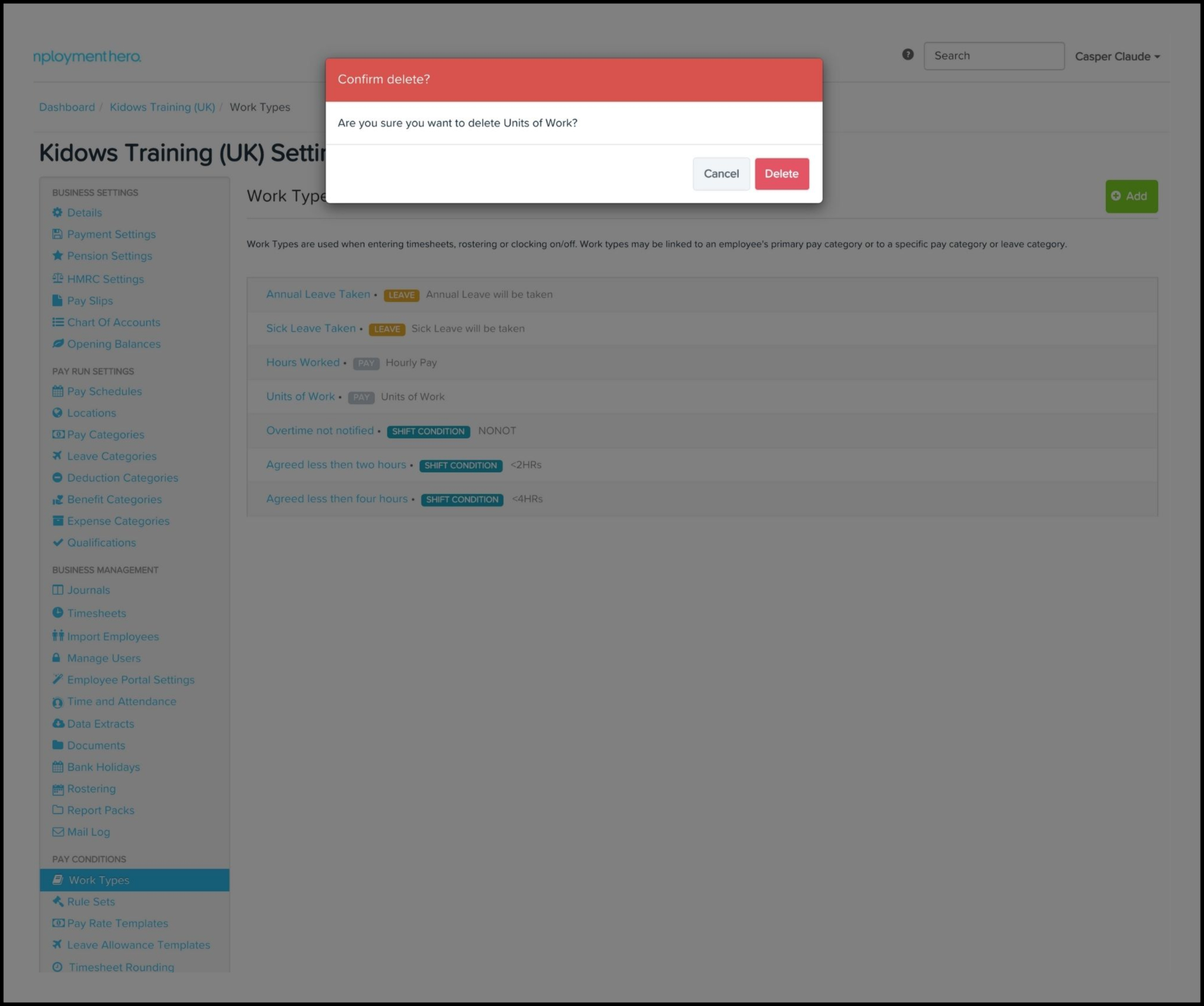The height and width of the screenshot is (1006, 1204).
Task: Click the Details gear icon
Action: 57,212
